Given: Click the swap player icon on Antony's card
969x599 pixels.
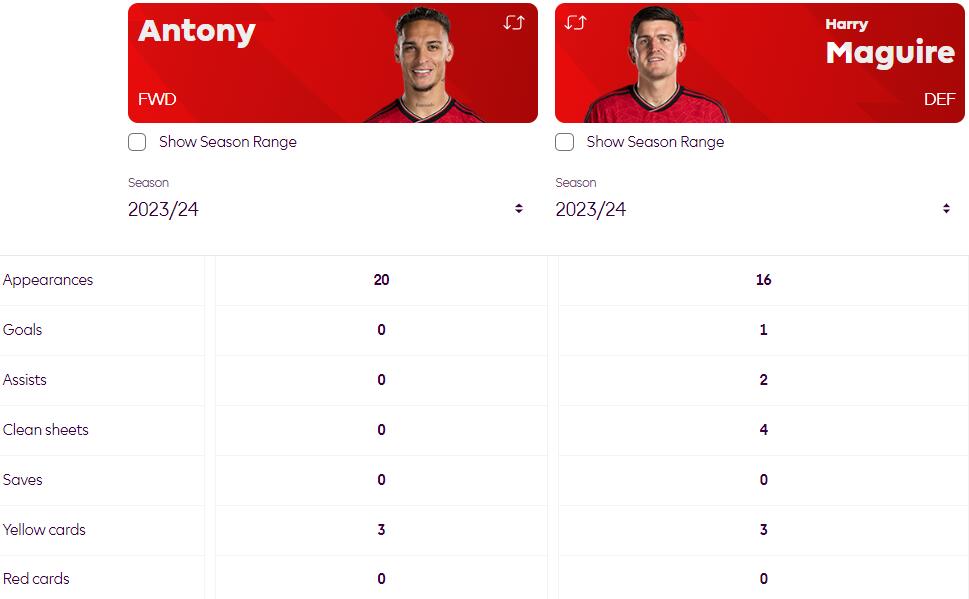Looking at the screenshot, I should (514, 23).
